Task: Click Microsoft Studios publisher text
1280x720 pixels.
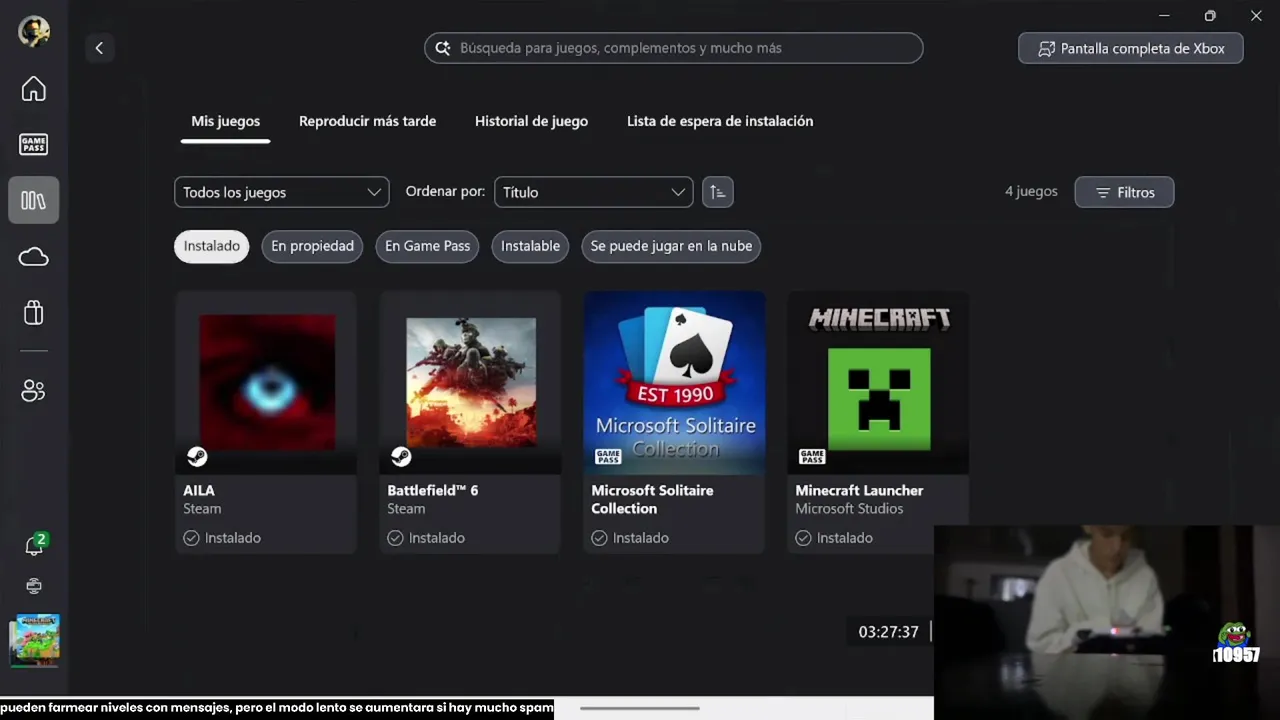Action: pos(849,508)
